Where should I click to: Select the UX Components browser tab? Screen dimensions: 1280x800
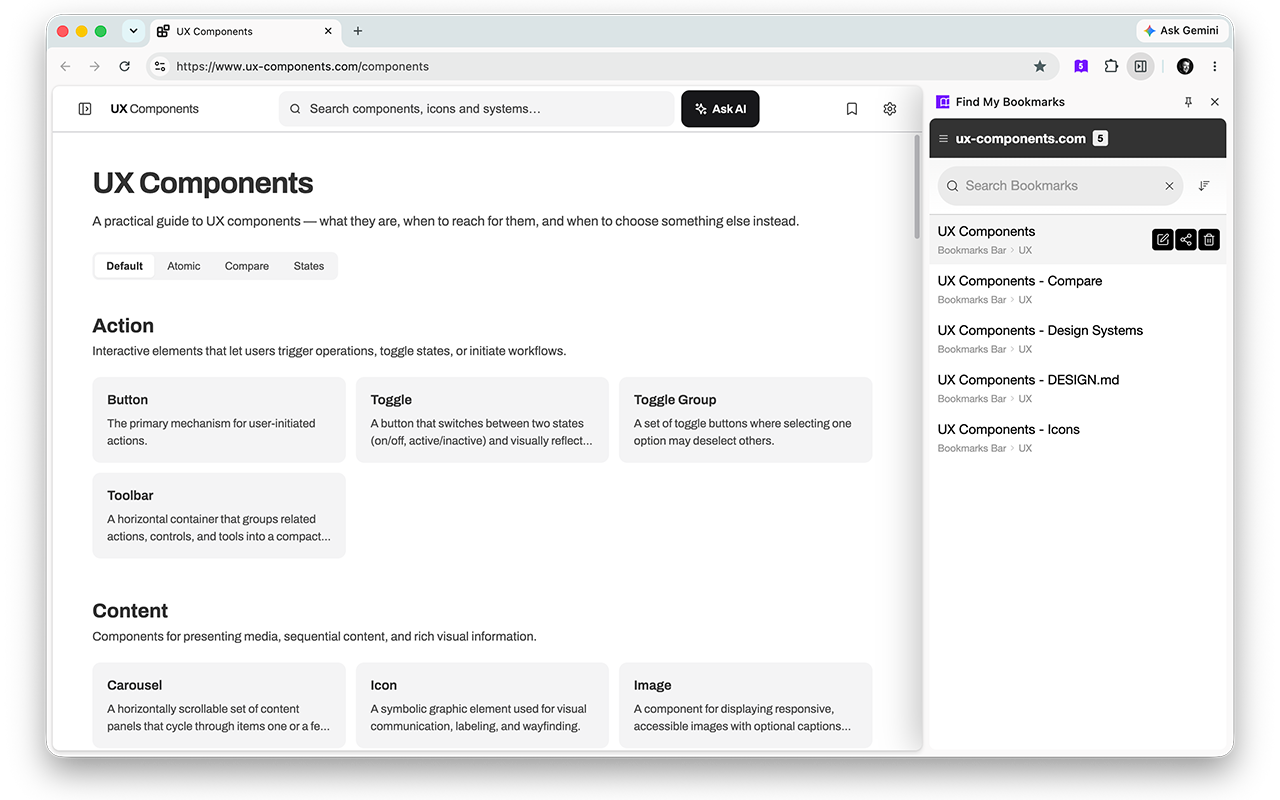point(245,31)
